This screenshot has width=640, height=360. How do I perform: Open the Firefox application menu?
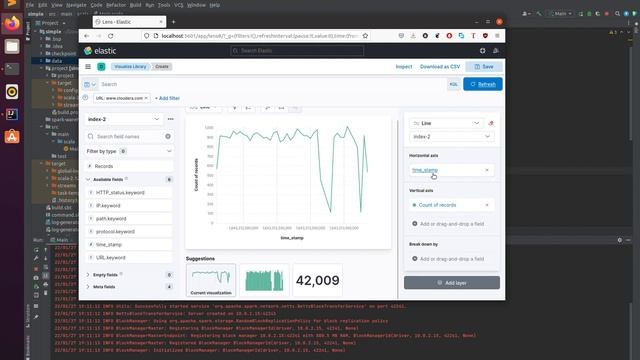point(497,36)
